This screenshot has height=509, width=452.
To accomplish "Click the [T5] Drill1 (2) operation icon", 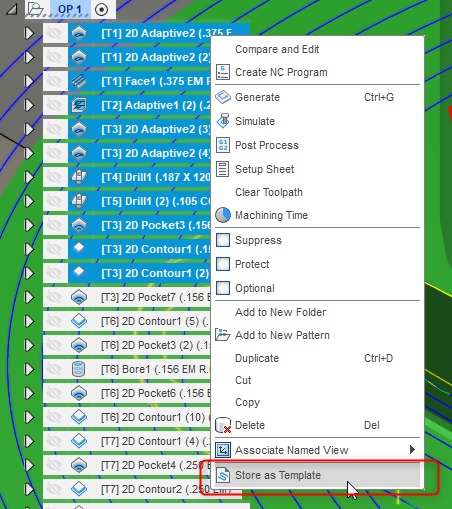I will (79, 201).
